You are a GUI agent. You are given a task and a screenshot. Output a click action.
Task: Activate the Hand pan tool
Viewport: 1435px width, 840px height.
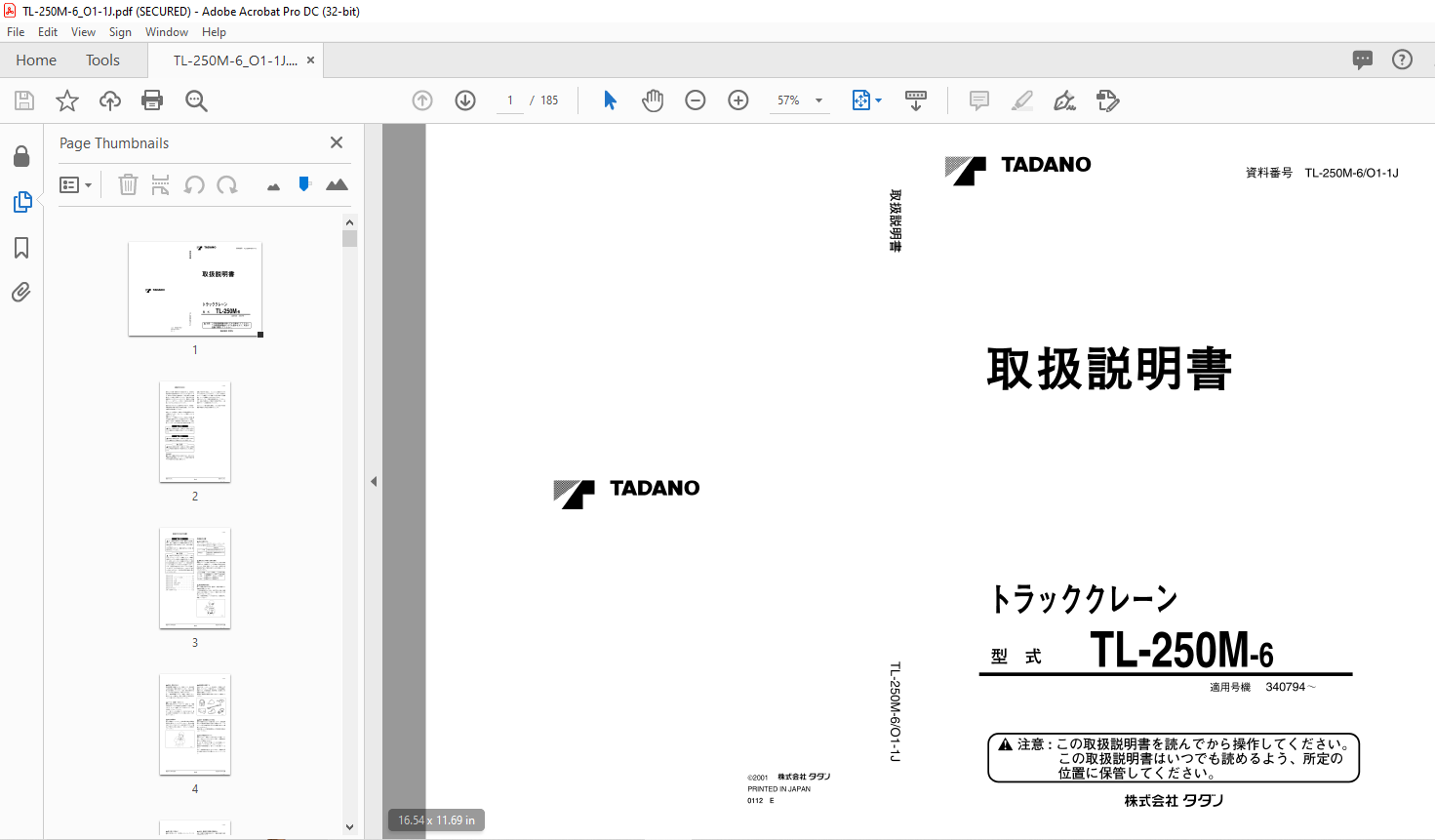coord(653,100)
